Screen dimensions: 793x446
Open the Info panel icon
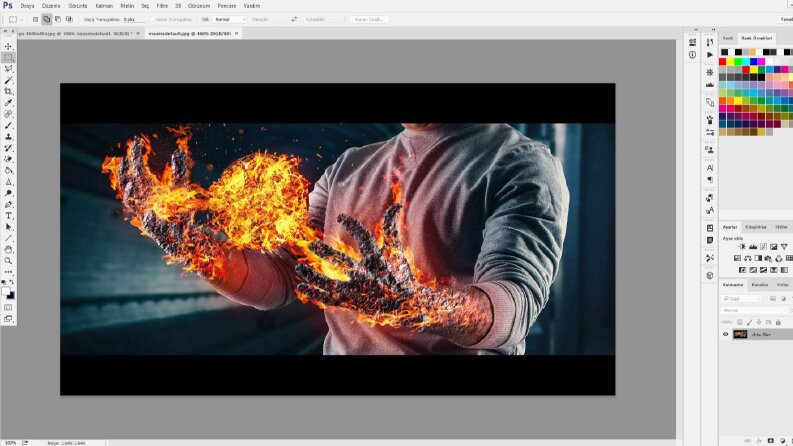tap(692, 55)
